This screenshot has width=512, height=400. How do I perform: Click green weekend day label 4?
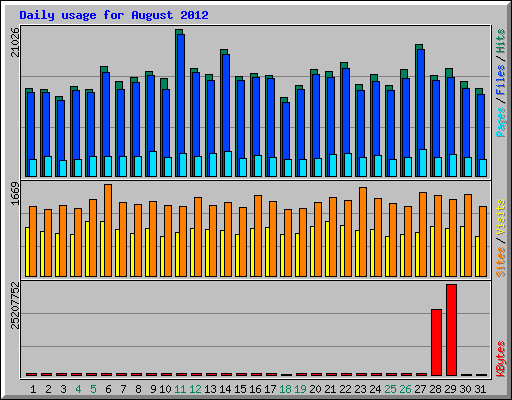[78, 389]
